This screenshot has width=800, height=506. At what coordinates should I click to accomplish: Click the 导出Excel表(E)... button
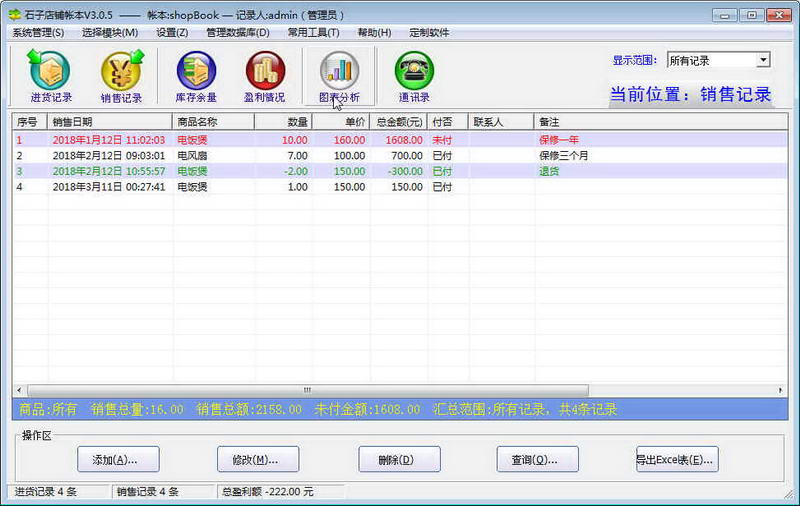[x=677, y=460]
